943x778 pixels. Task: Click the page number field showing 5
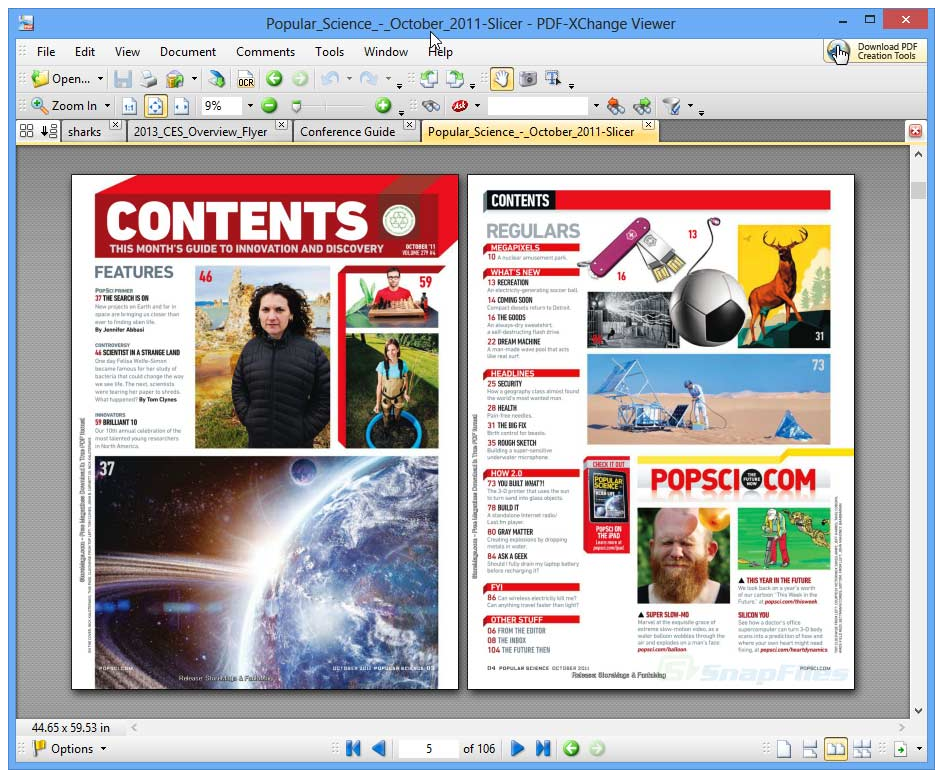coord(428,749)
